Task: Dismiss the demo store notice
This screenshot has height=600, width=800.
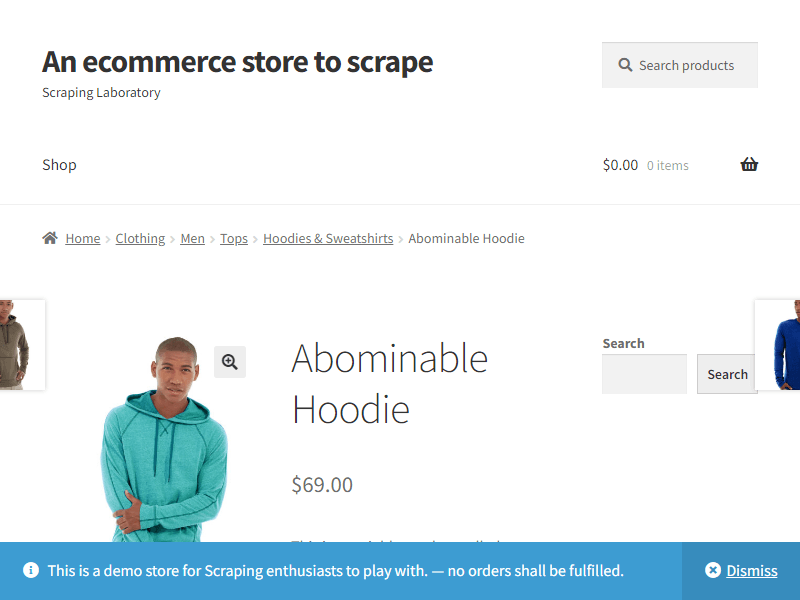Action: [x=752, y=570]
